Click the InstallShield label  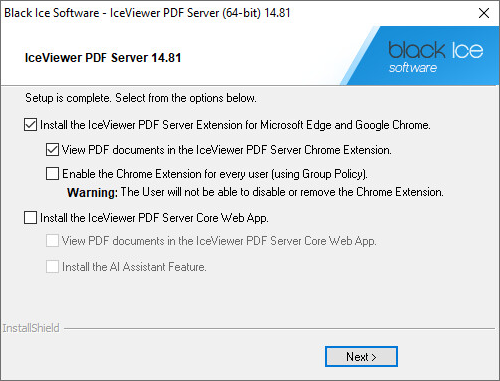click(x=31, y=328)
